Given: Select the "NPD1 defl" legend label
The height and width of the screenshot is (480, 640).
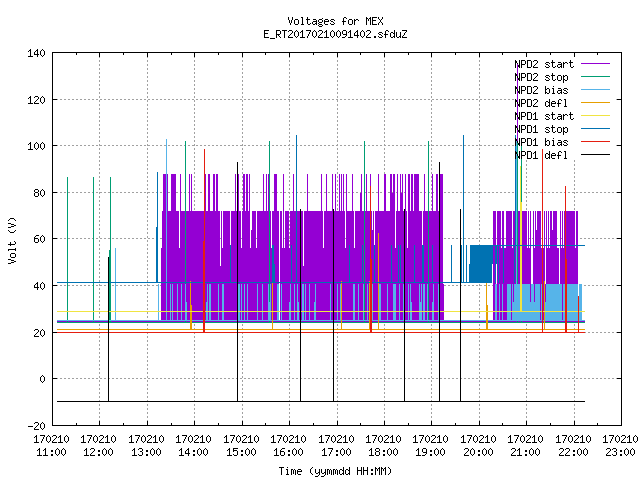Looking at the screenshot, I should click(541, 155).
